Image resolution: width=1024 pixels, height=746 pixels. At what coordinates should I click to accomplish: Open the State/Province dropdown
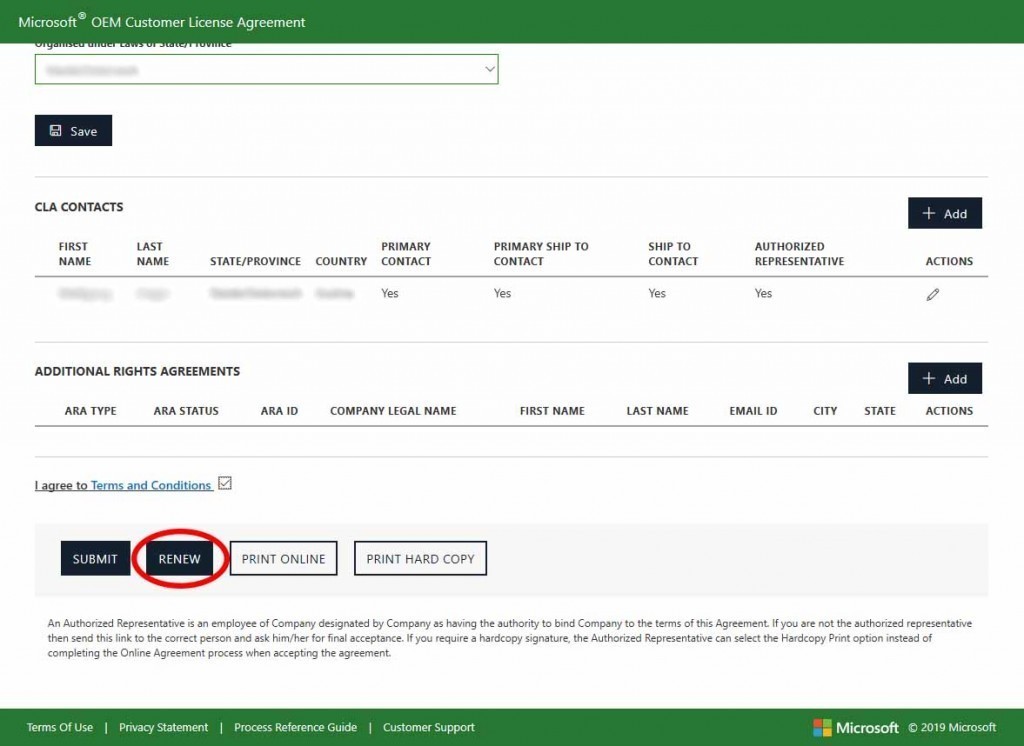[266, 69]
